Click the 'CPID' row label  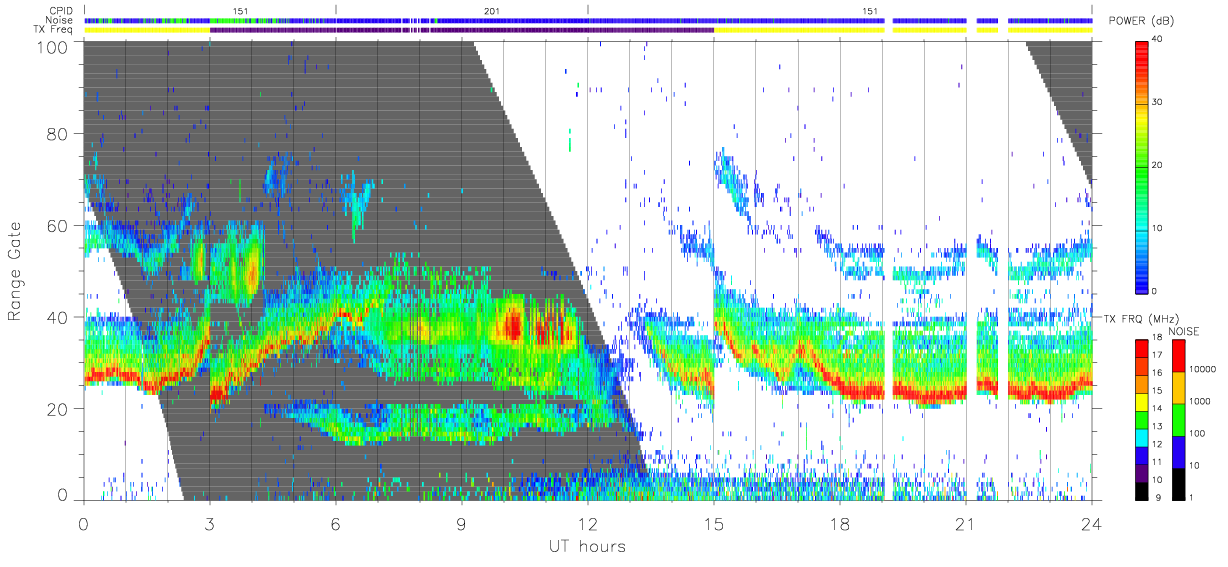pyautogui.click(x=61, y=10)
